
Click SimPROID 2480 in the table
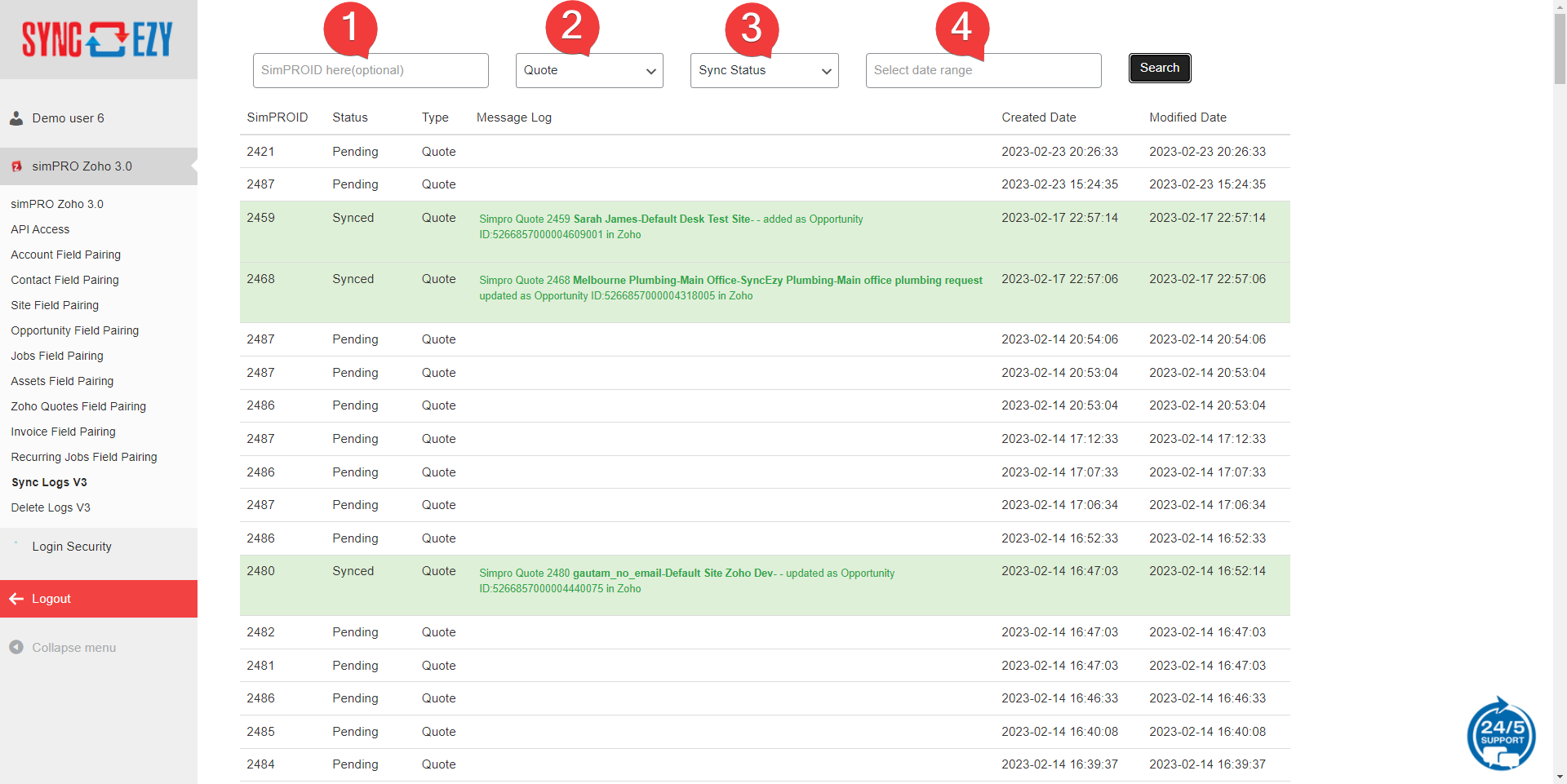(260, 571)
